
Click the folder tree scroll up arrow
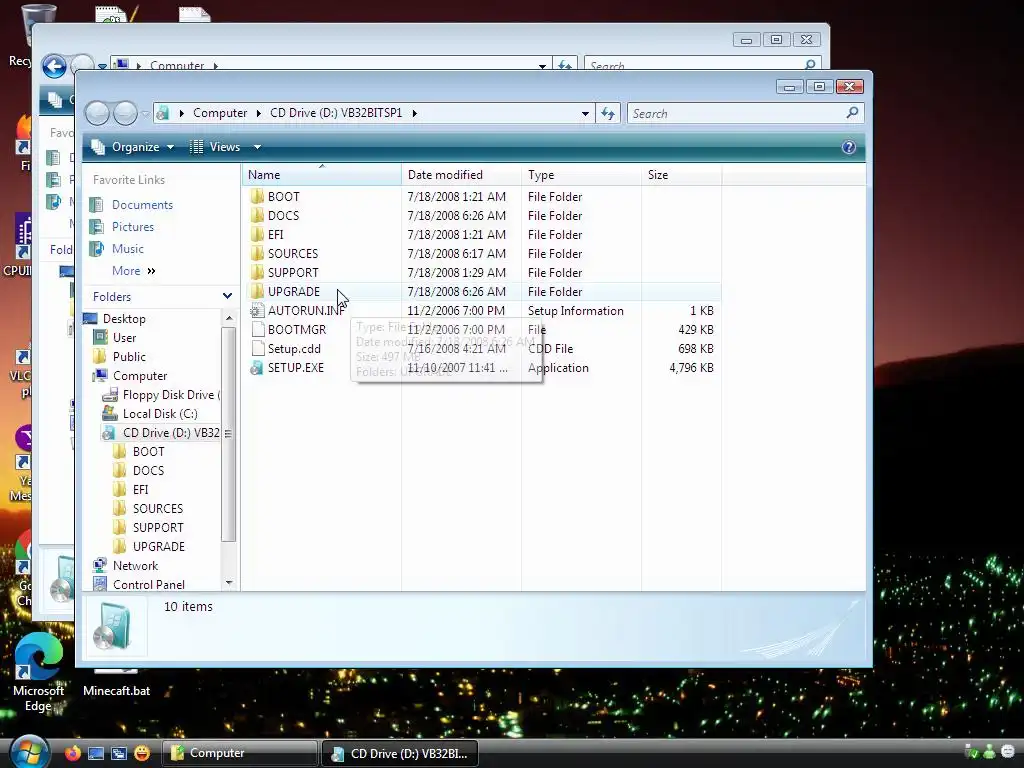(229, 318)
